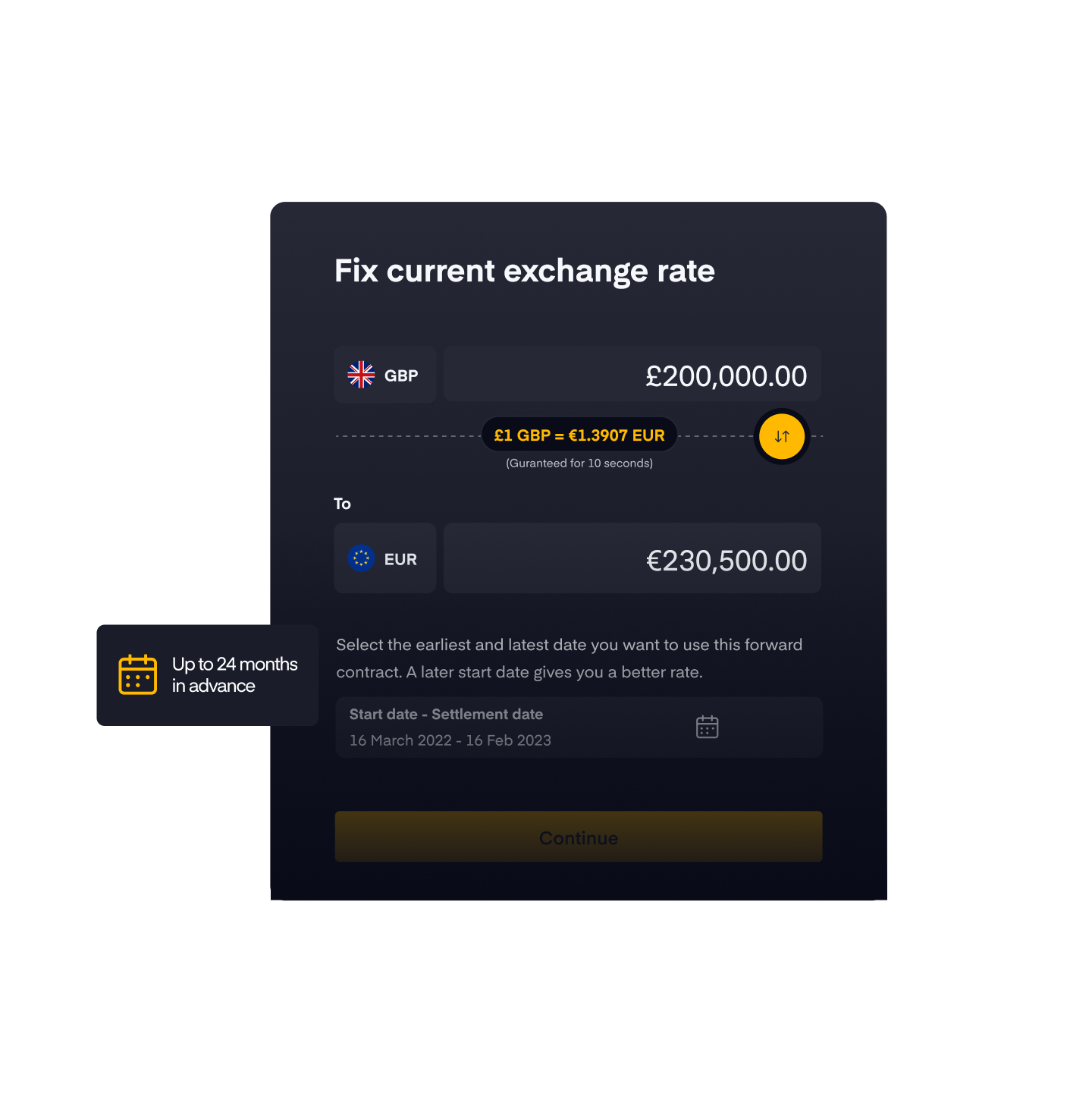Screen dimensions: 1092x1103
Task: Click the £200,000.00 amount field
Action: click(x=632, y=375)
